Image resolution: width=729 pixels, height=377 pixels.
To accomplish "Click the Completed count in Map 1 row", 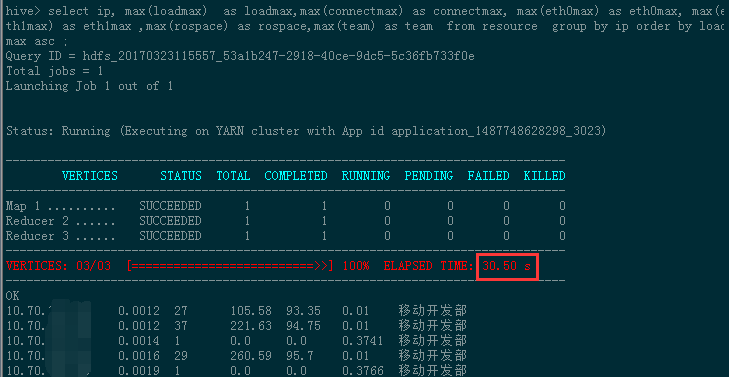I will coord(324,206).
